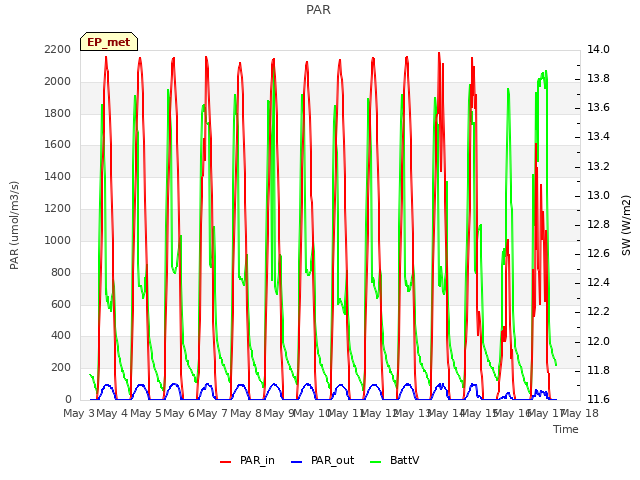This screenshot has width=640, height=480.
Task: Click the PAR chart title
Action: tap(318, 9)
